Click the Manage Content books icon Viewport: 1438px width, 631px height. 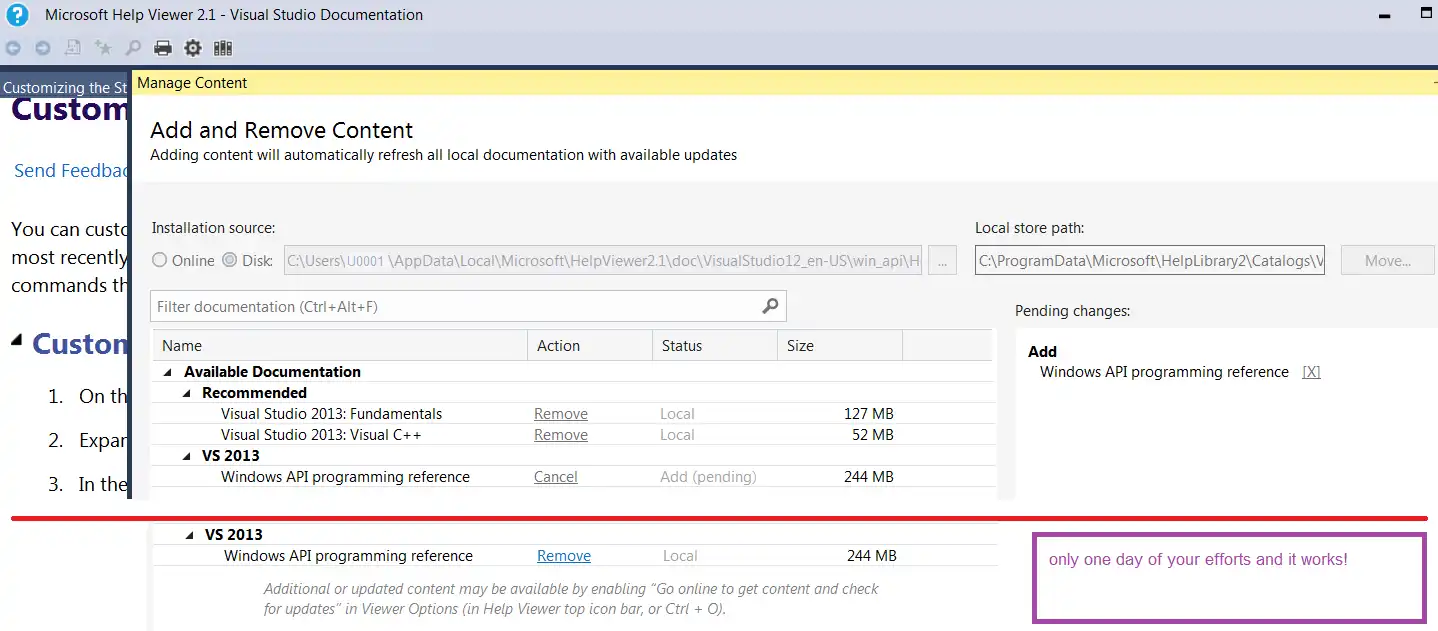tap(223, 47)
